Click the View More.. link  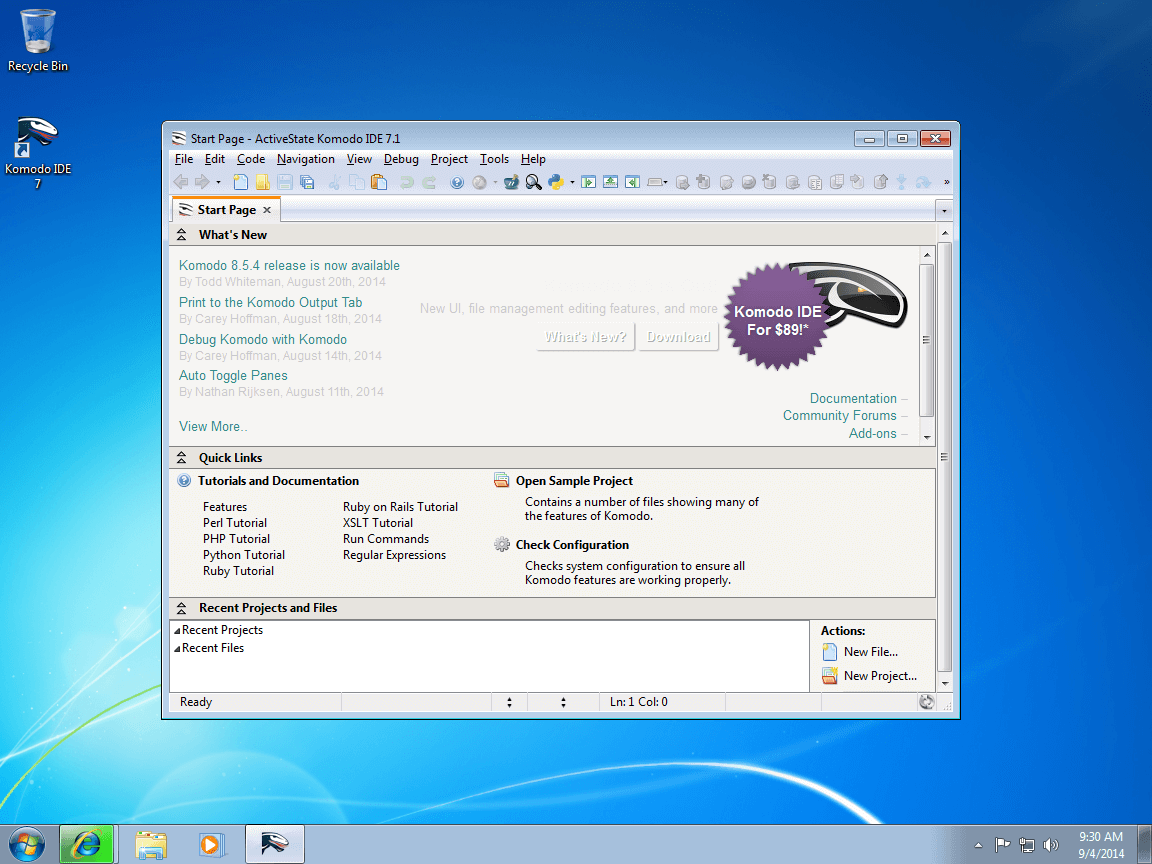click(x=213, y=427)
